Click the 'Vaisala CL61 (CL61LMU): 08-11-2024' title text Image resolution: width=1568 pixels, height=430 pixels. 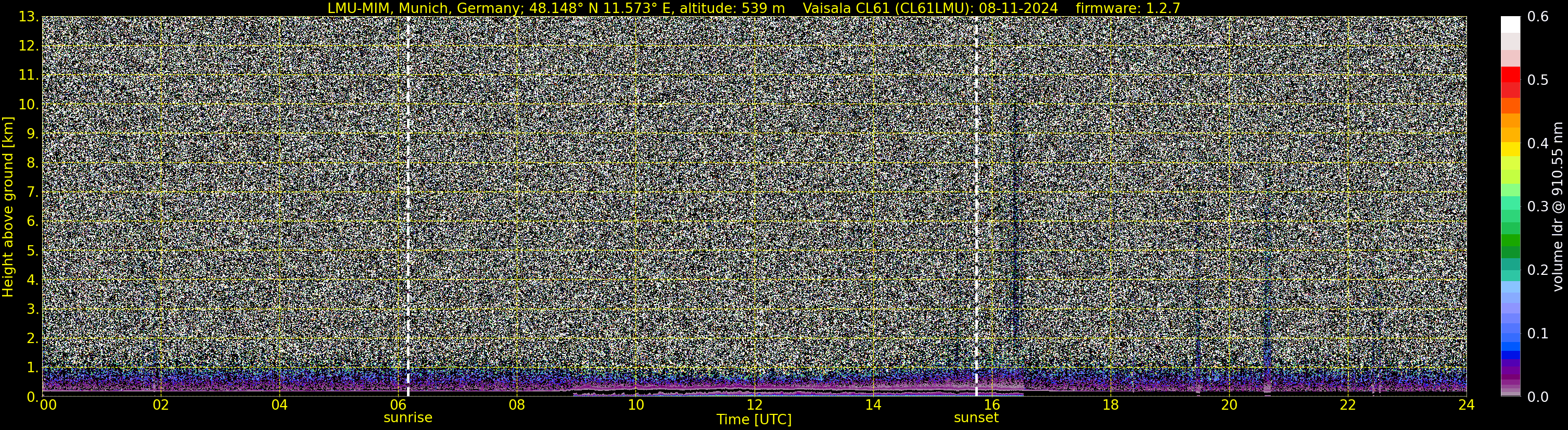point(930,8)
